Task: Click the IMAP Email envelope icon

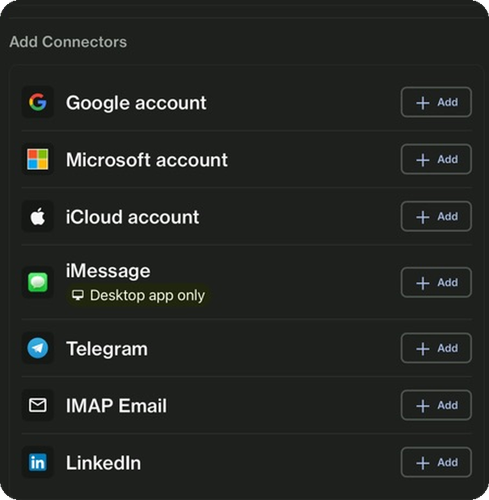Action: click(x=38, y=405)
